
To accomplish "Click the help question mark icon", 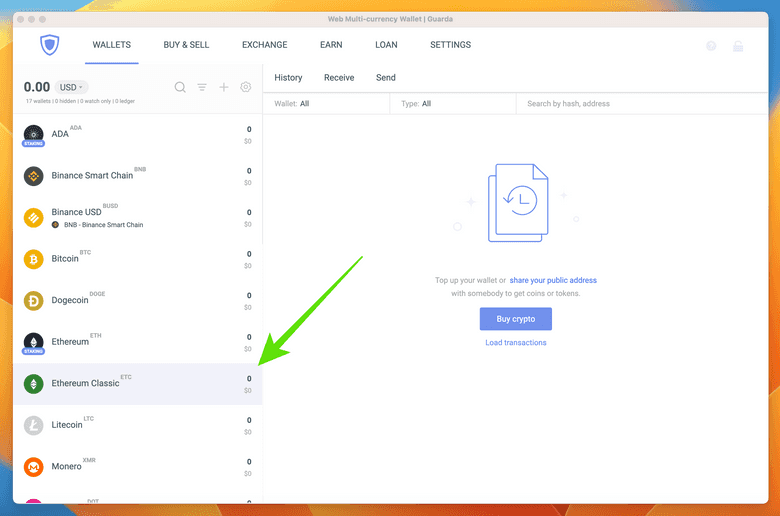I will (711, 46).
